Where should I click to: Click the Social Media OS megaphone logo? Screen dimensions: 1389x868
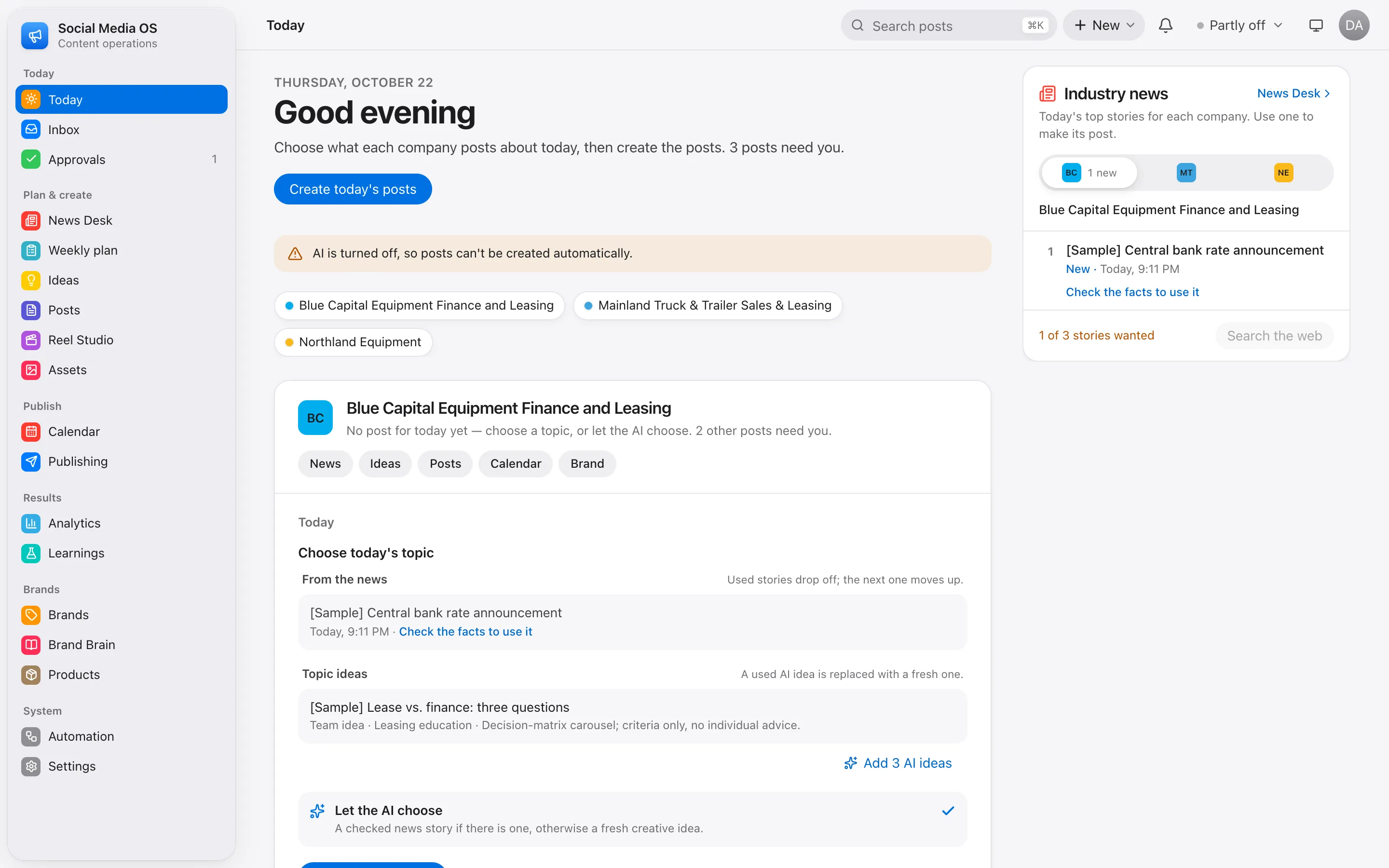click(35, 36)
